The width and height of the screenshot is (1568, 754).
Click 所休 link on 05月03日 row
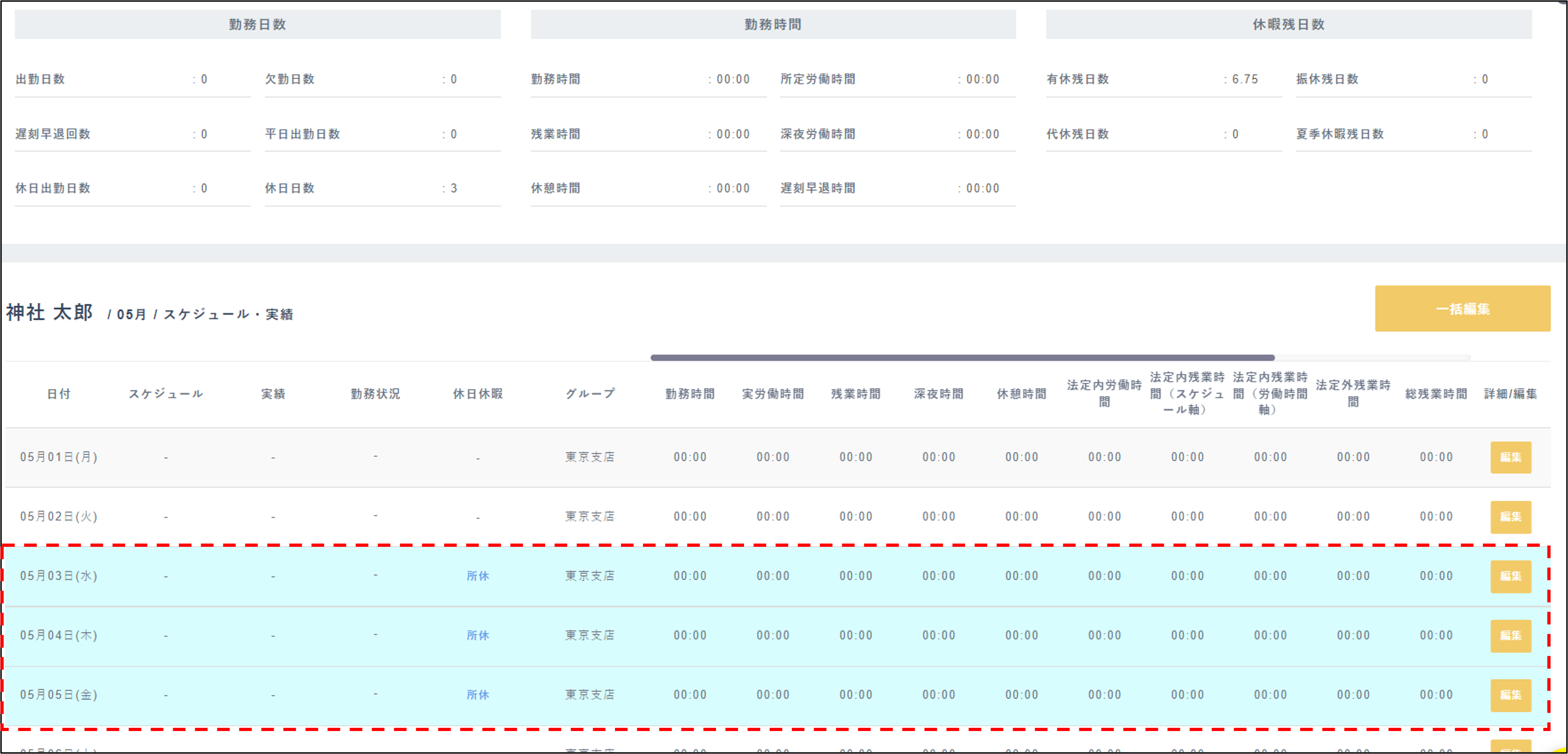478,576
